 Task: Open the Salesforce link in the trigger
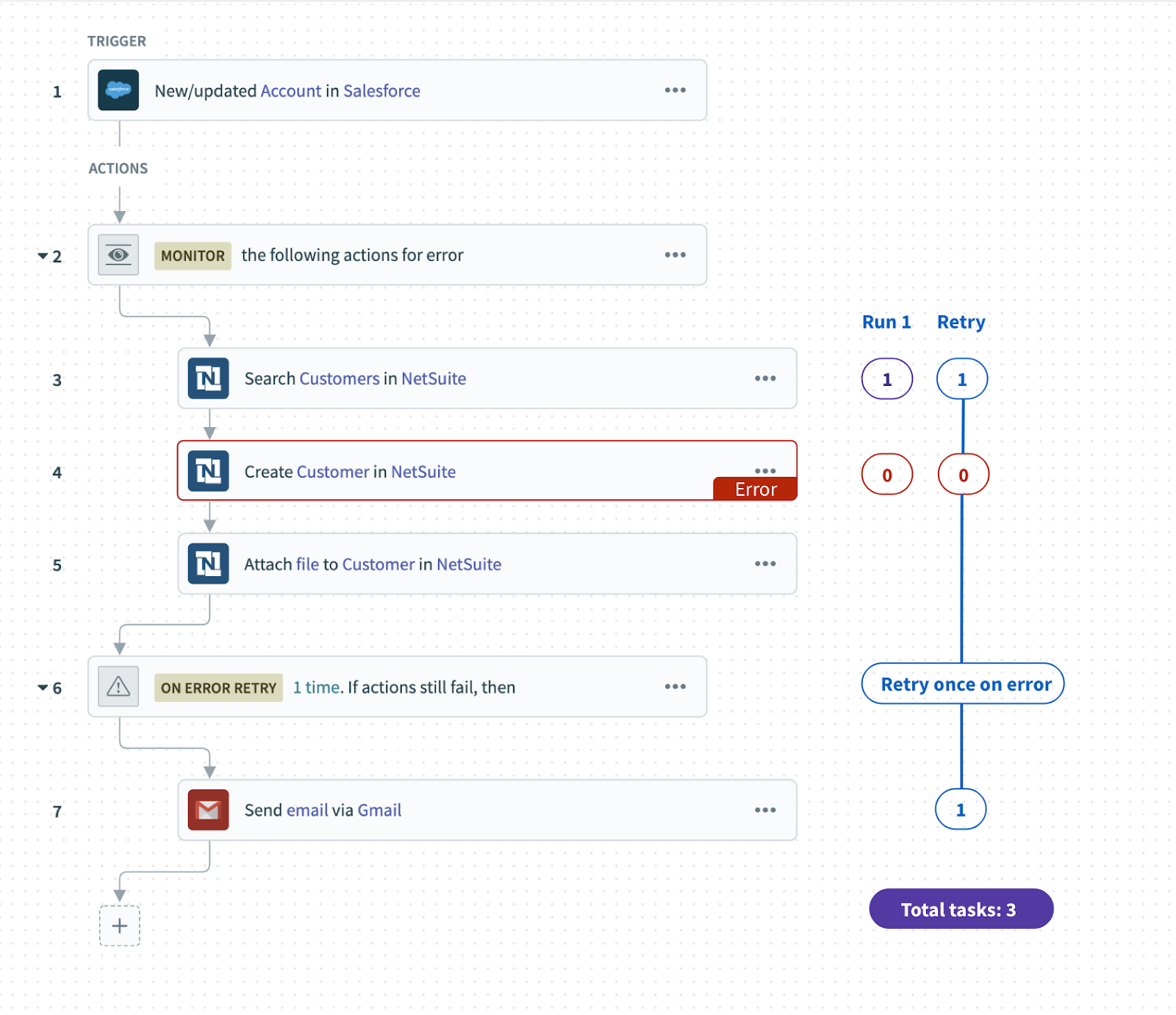click(381, 90)
